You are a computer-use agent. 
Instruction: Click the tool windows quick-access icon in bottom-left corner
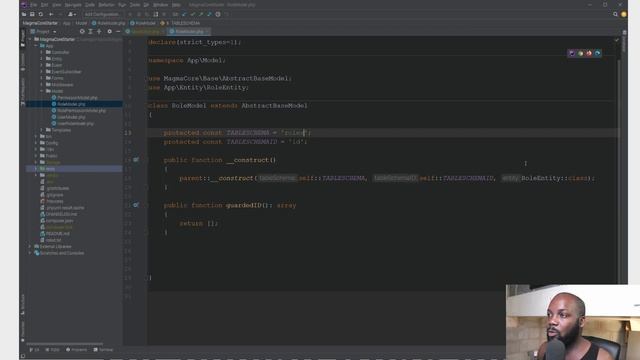[23, 356]
